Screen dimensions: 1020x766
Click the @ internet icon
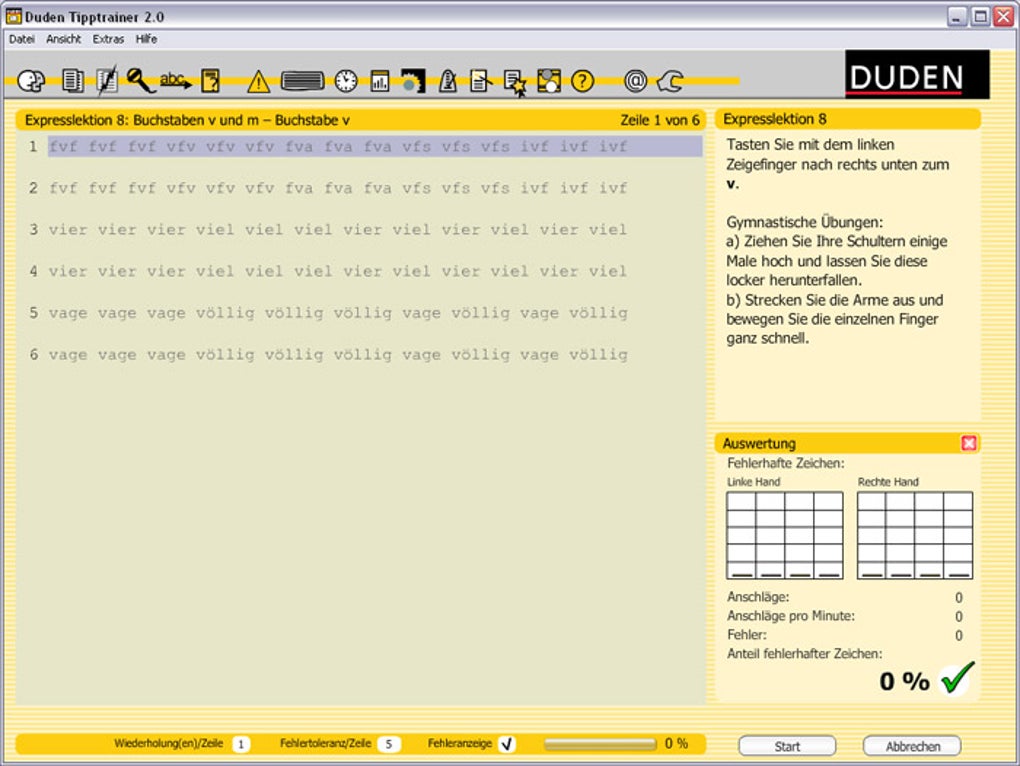pos(635,81)
